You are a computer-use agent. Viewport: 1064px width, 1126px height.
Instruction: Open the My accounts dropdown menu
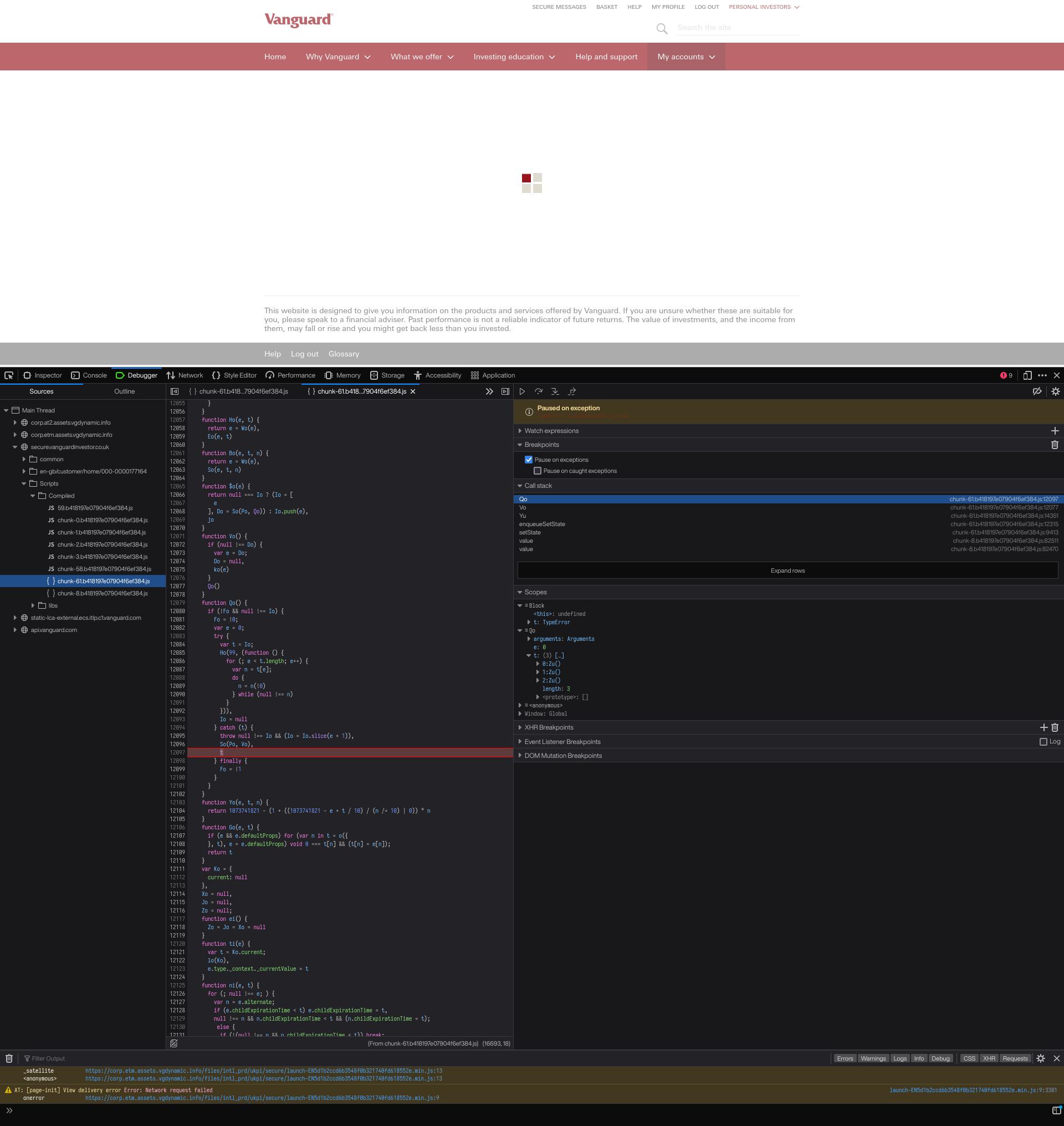coord(686,56)
